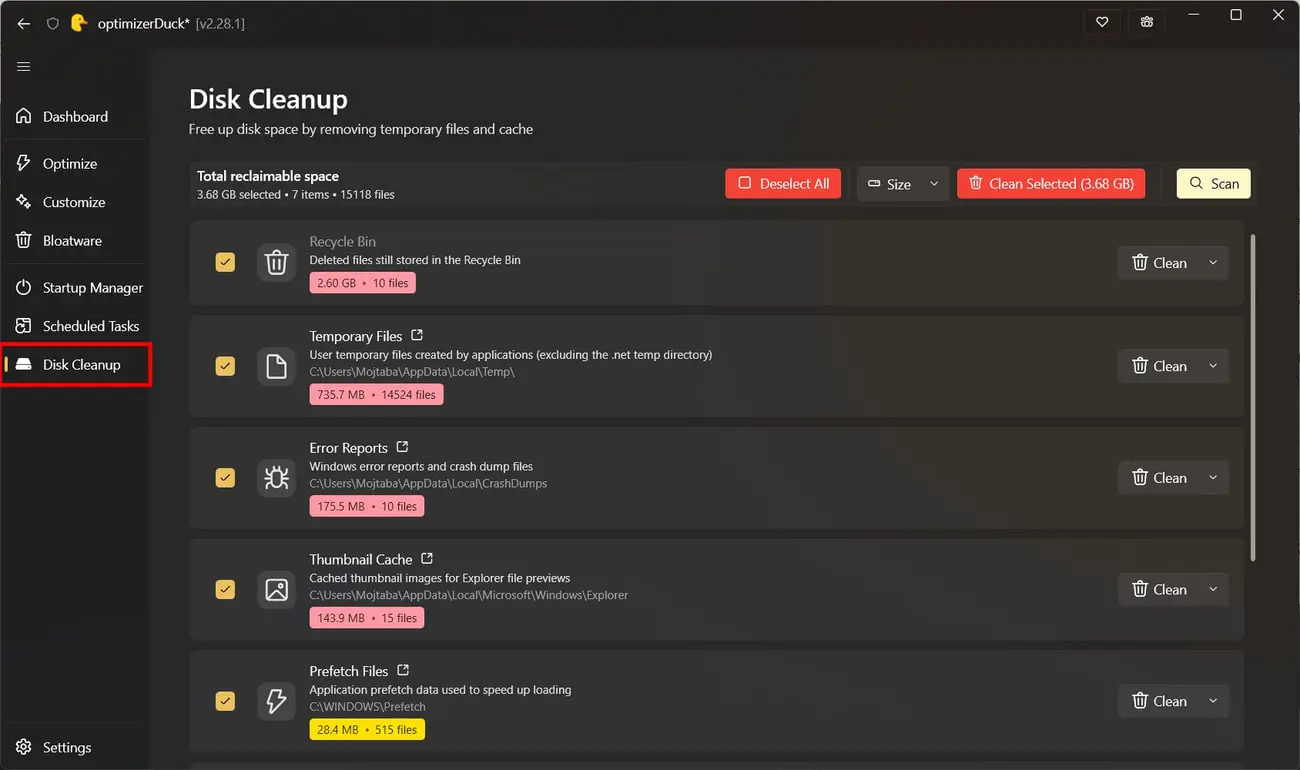1300x770 pixels.
Task: Open the Thumbnail Cache folder link icon
Action: click(427, 558)
